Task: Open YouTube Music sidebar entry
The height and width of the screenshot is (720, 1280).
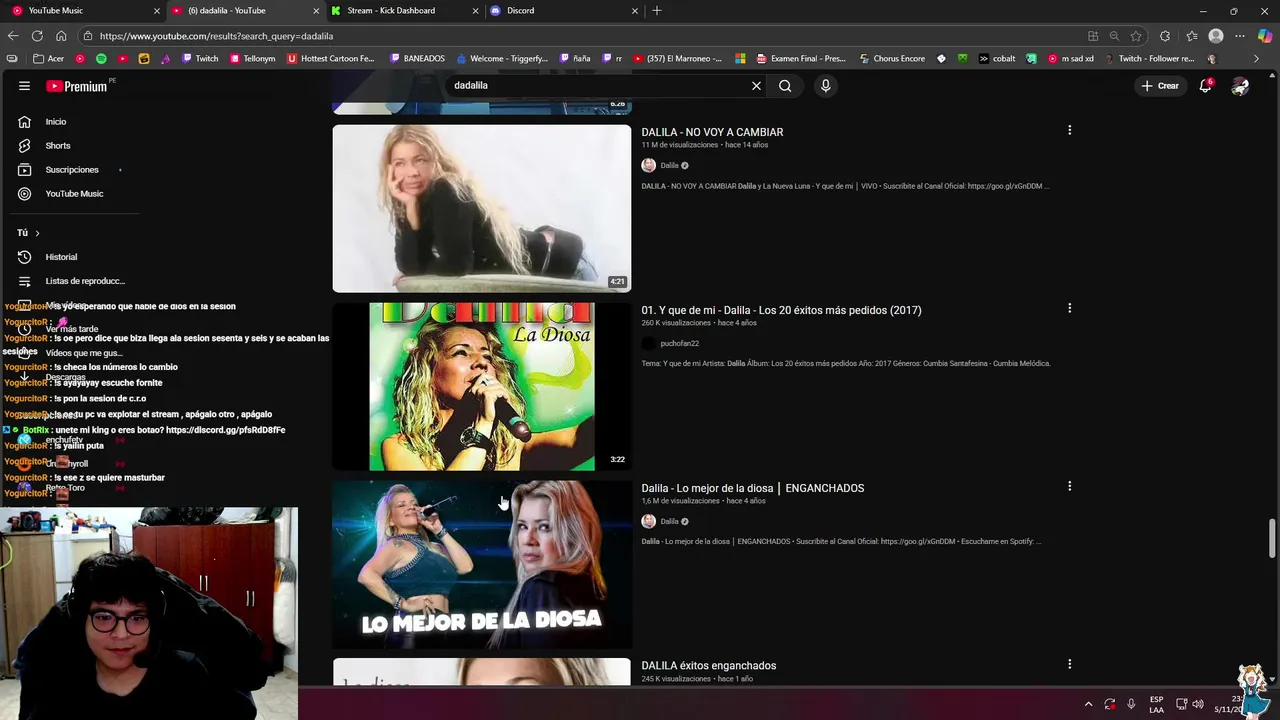Action: click(74, 194)
